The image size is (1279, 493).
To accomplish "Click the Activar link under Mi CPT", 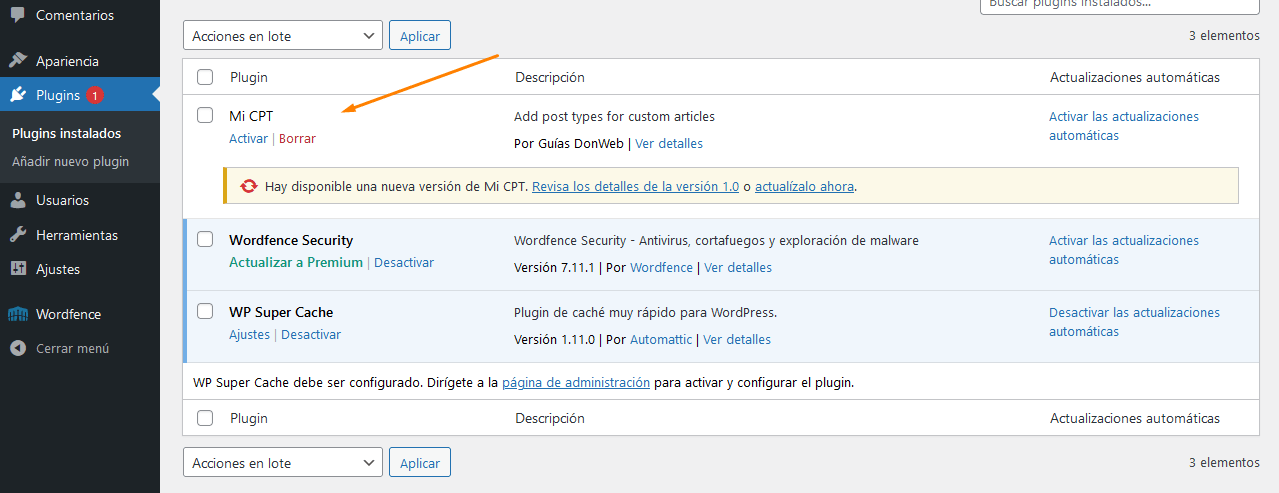I will pos(248,139).
